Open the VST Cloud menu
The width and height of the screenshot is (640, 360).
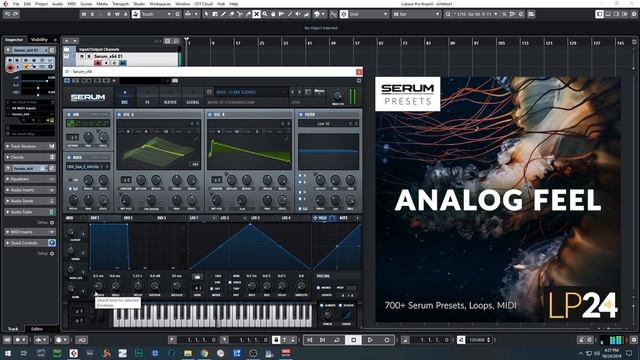203,4
